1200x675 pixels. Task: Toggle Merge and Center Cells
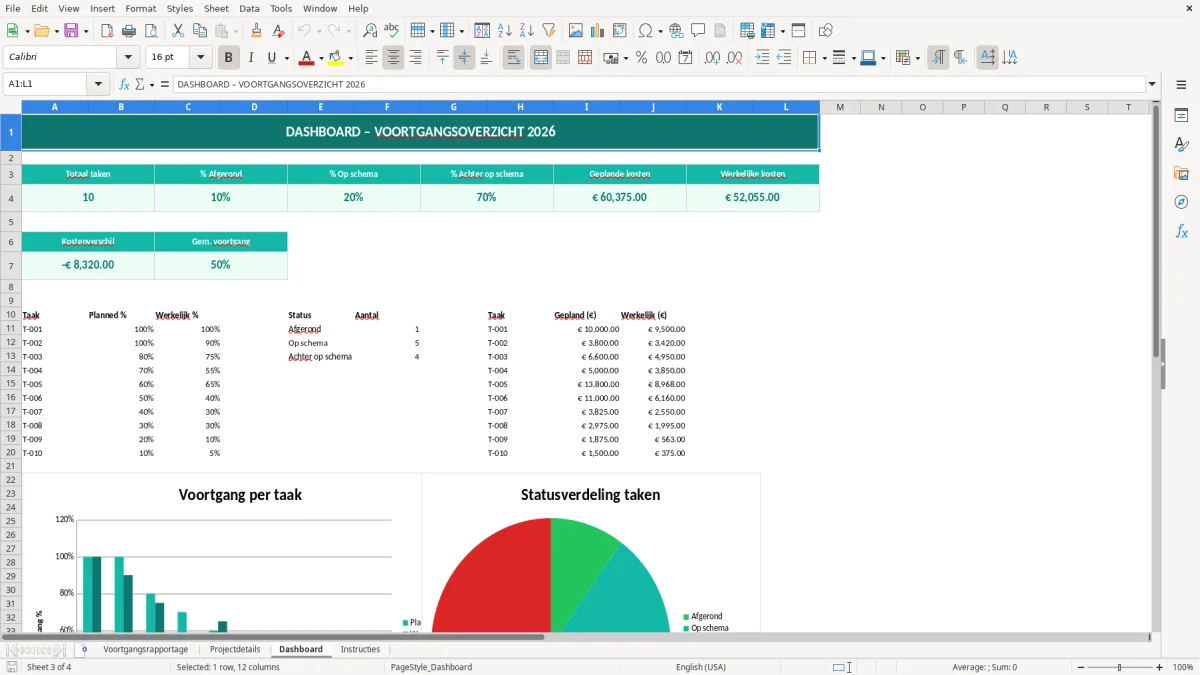click(541, 58)
